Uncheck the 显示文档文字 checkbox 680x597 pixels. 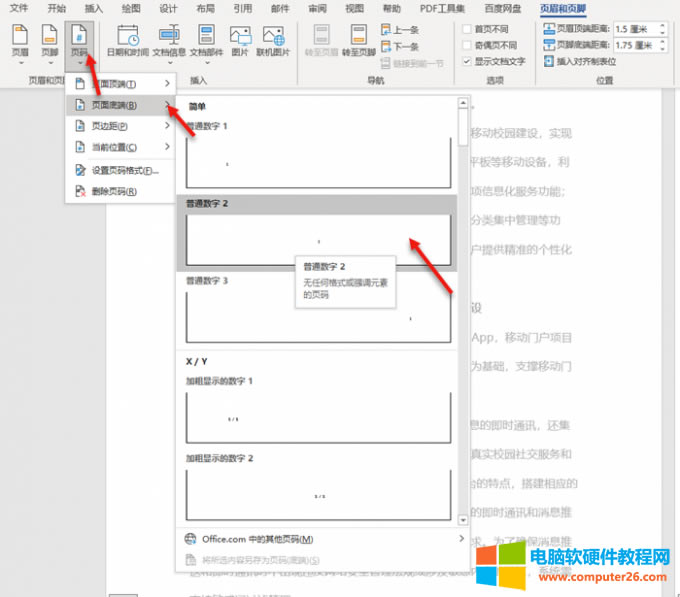point(467,61)
